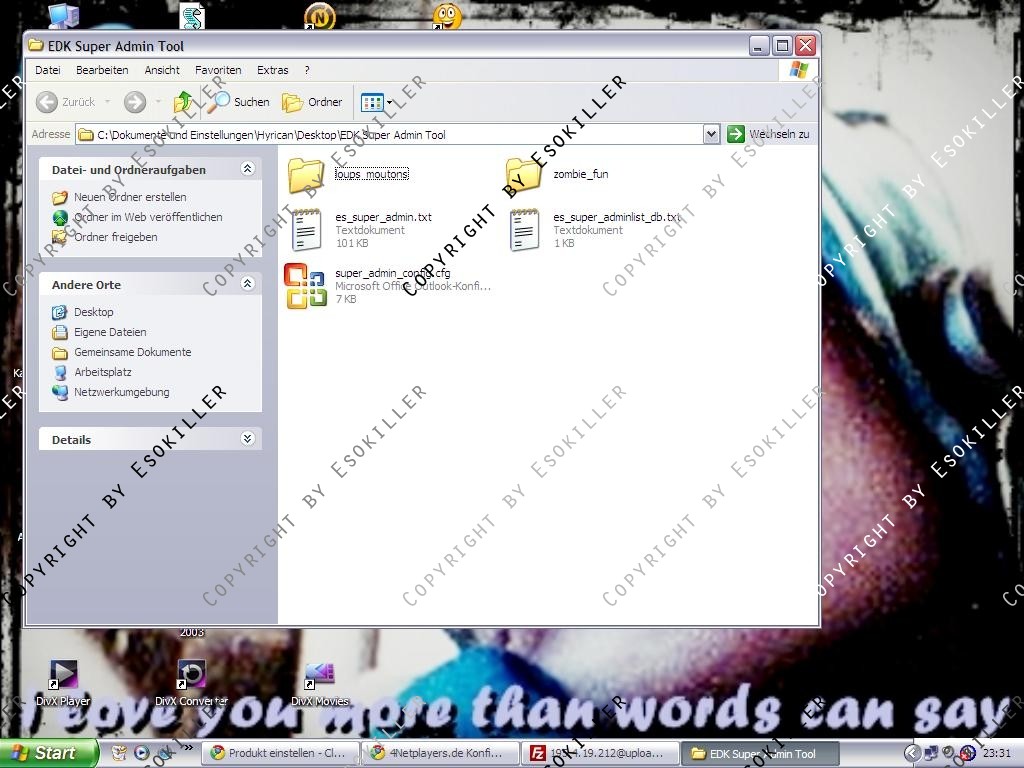Click the DivX Player desktop icon
Image resolution: width=1024 pixels, height=768 pixels.
point(63,677)
